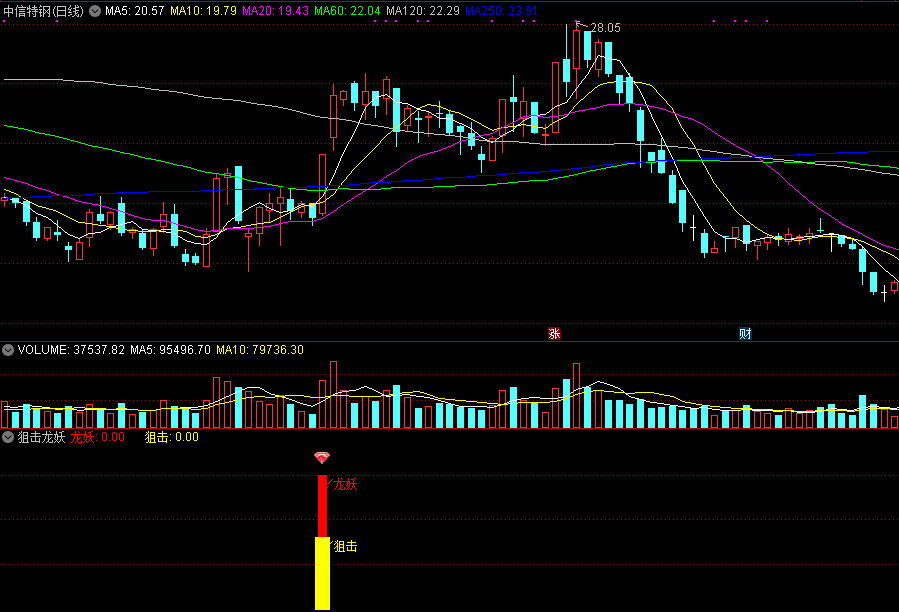Image resolution: width=899 pixels, height=612 pixels.
Task: Click the 狙击: 0.00 value label
Action: [x=171, y=437]
